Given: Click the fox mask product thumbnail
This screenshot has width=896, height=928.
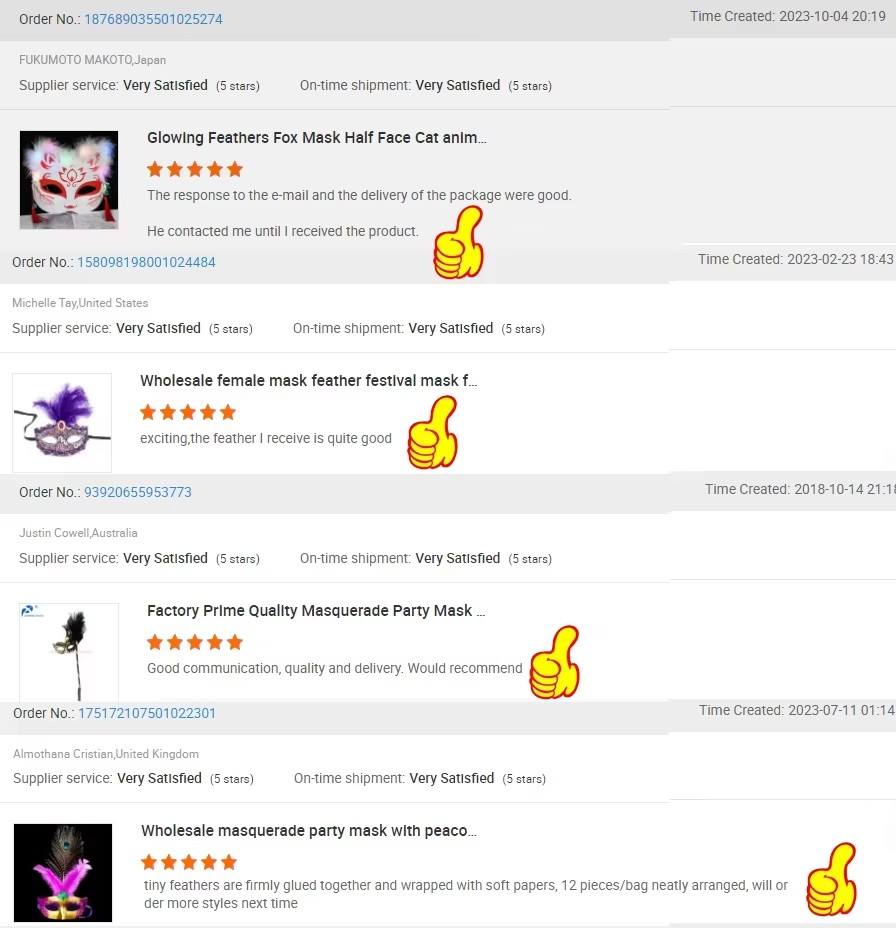Looking at the screenshot, I should tap(69, 180).
